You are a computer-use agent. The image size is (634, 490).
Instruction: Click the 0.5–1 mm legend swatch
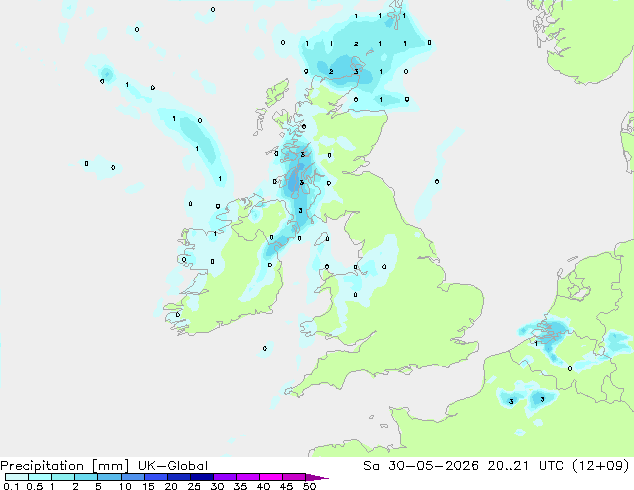tap(40, 477)
